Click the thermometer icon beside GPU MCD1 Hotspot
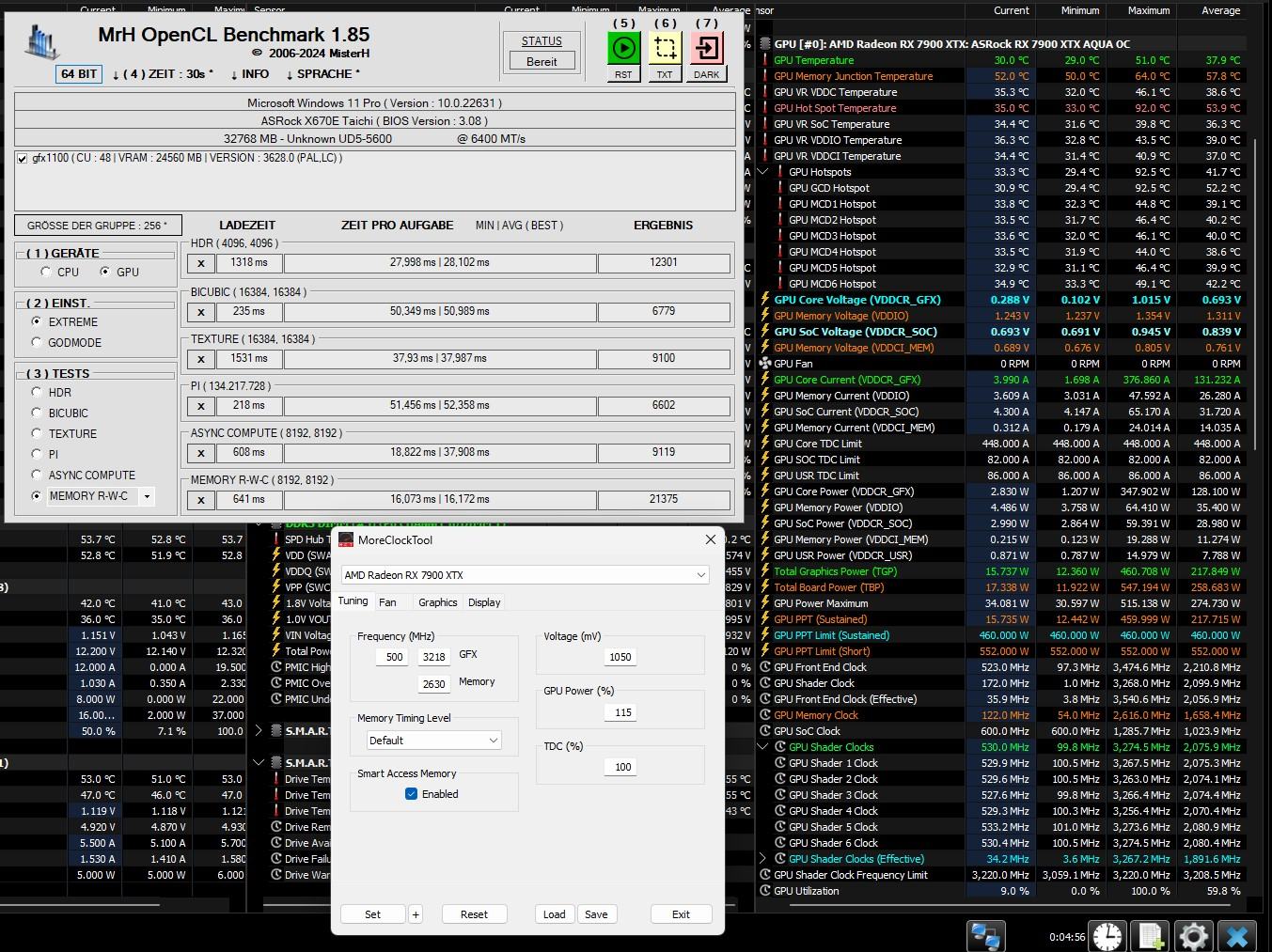 [x=780, y=204]
